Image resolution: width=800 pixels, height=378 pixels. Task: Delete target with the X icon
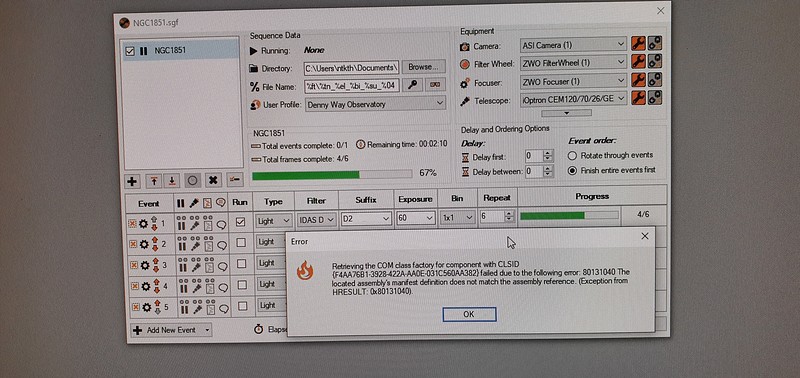click(213, 180)
